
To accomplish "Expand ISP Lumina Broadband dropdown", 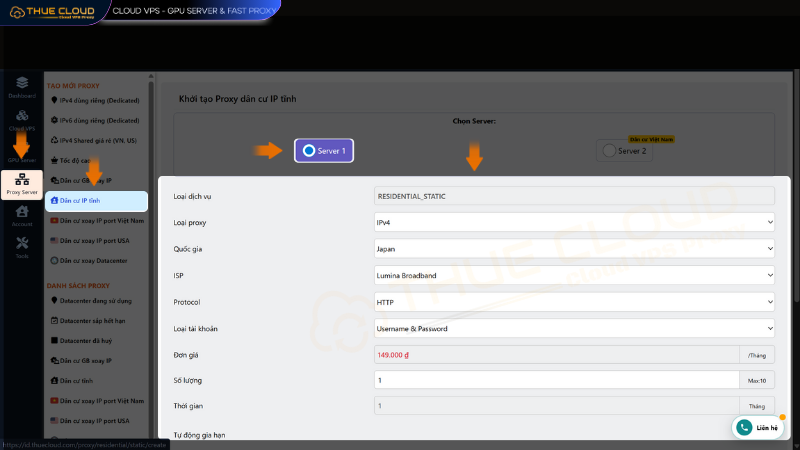I will (574, 276).
